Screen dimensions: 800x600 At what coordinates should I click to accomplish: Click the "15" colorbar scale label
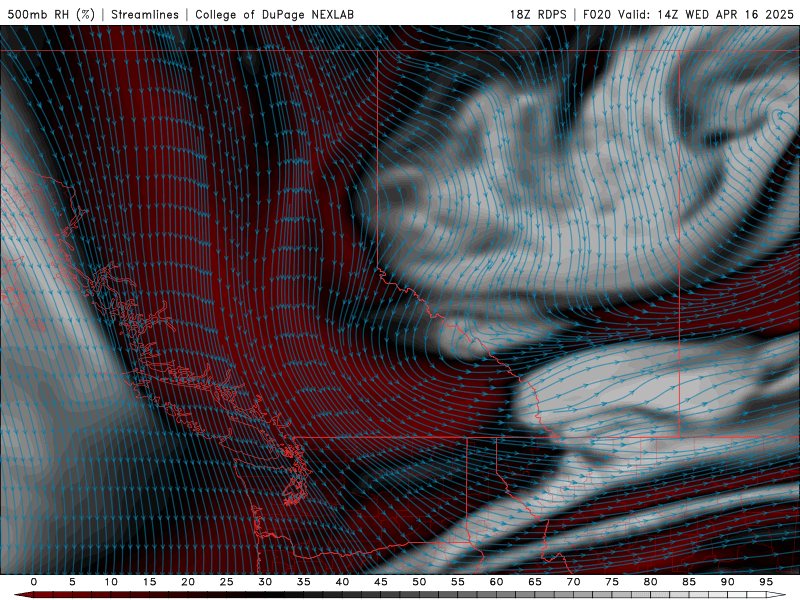(149, 582)
